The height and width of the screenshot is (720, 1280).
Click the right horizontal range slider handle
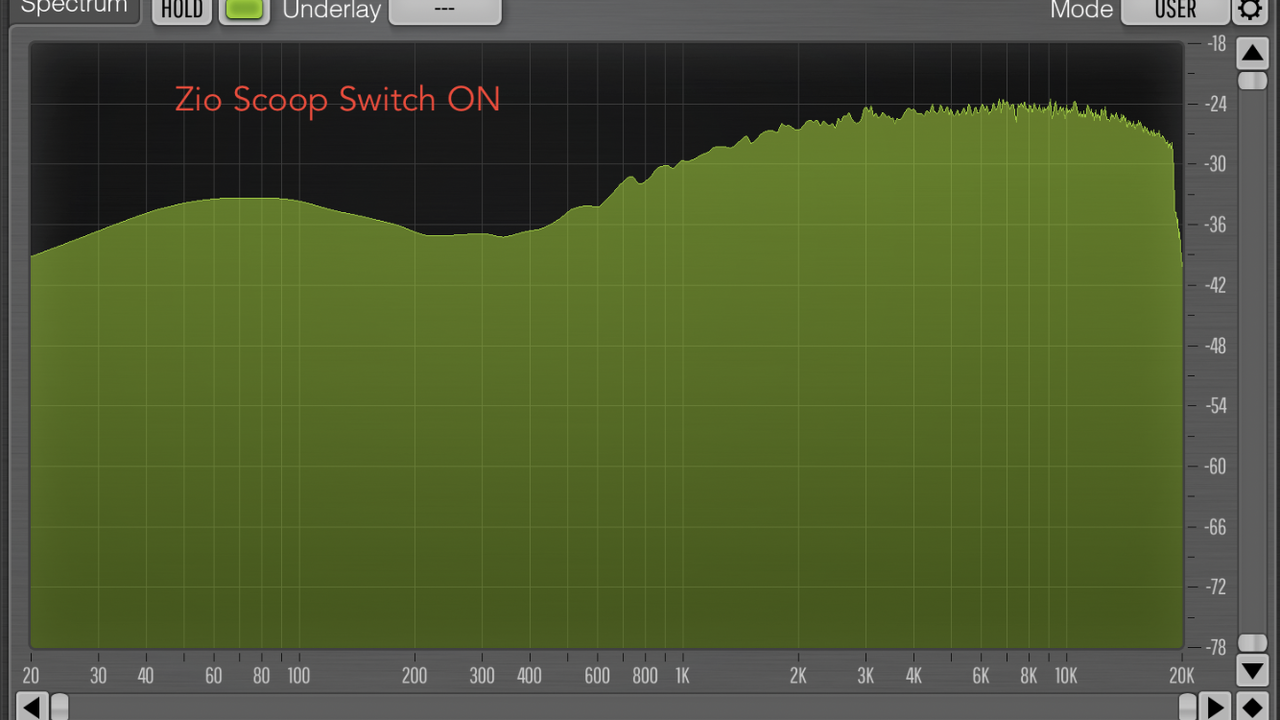[1187, 707]
